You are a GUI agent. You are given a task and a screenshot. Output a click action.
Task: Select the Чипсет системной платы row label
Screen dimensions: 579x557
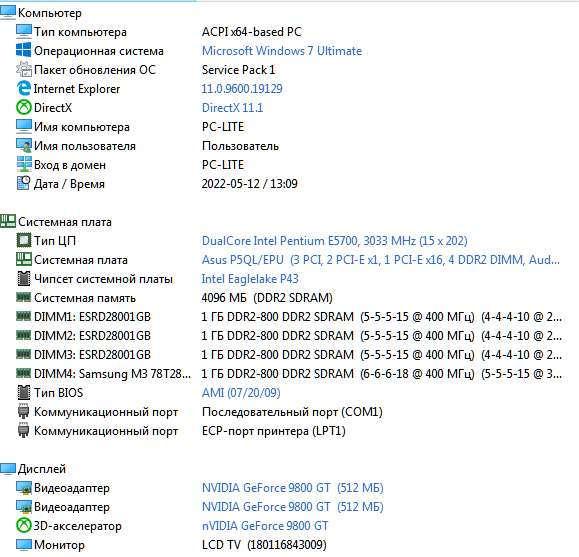tap(103, 279)
